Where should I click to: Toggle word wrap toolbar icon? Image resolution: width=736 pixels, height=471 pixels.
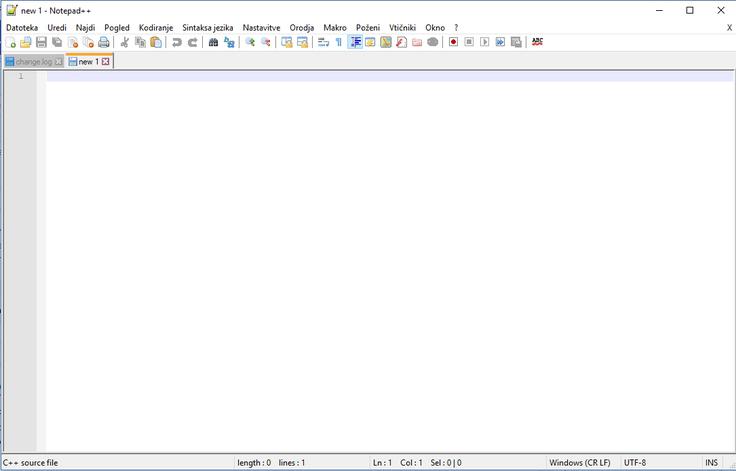323,42
